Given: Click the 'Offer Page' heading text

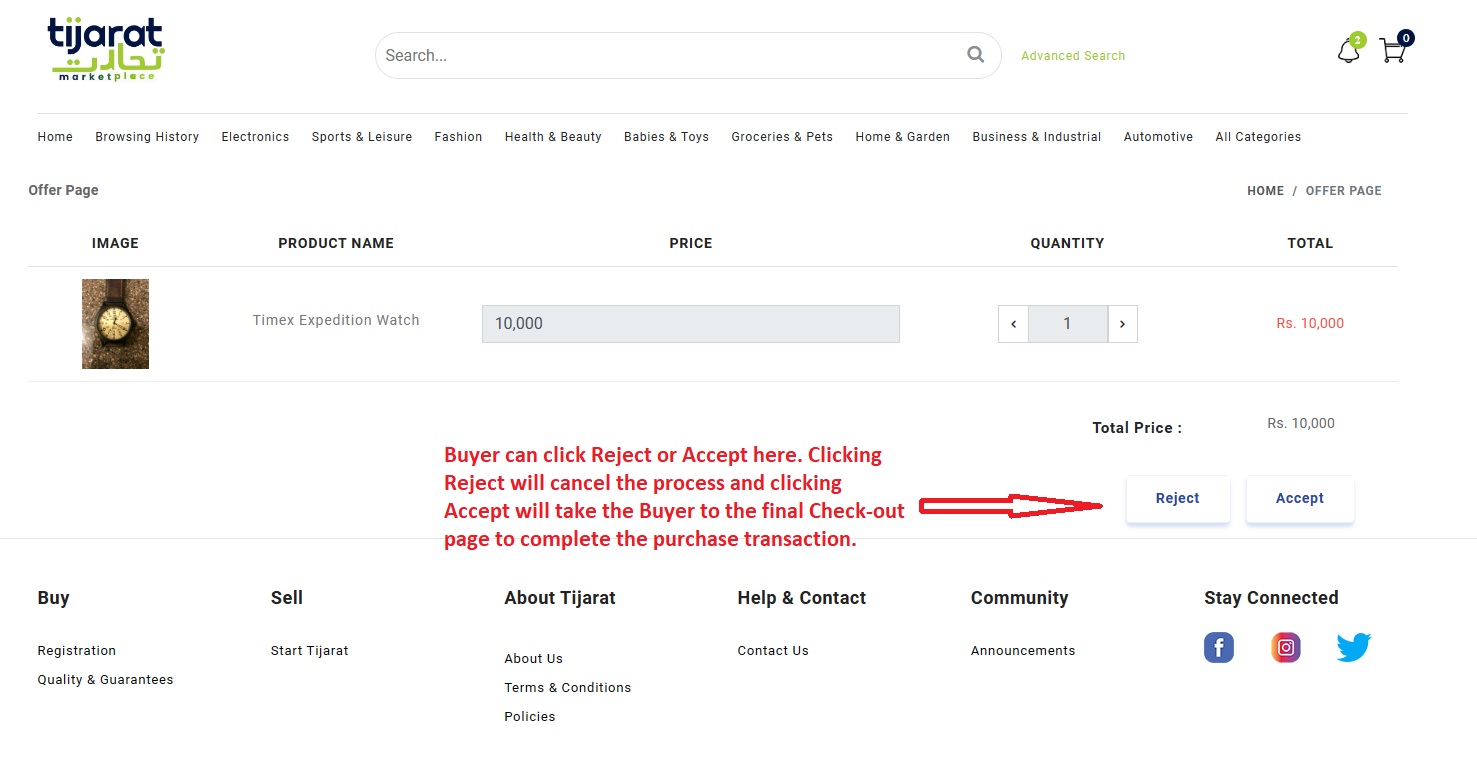Looking at the screenshot, I should tap(63, 190).
